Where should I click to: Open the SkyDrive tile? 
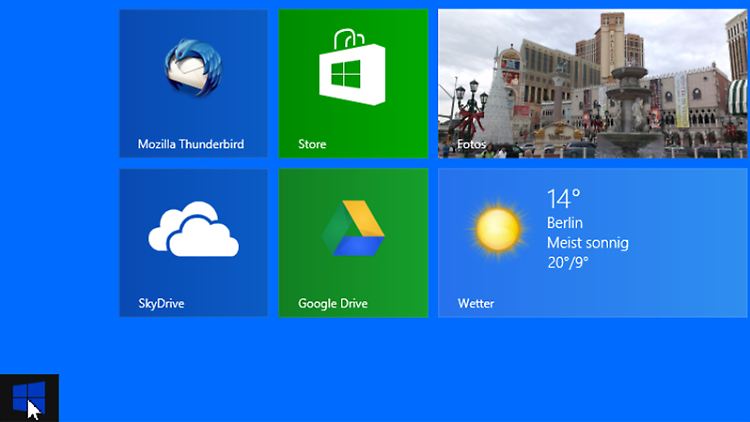point(193,243)
